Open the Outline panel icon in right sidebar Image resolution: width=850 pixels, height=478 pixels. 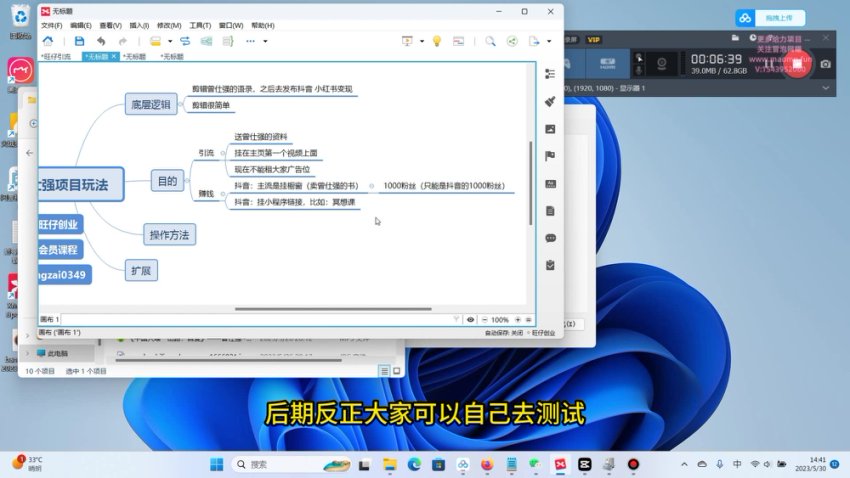550,75
